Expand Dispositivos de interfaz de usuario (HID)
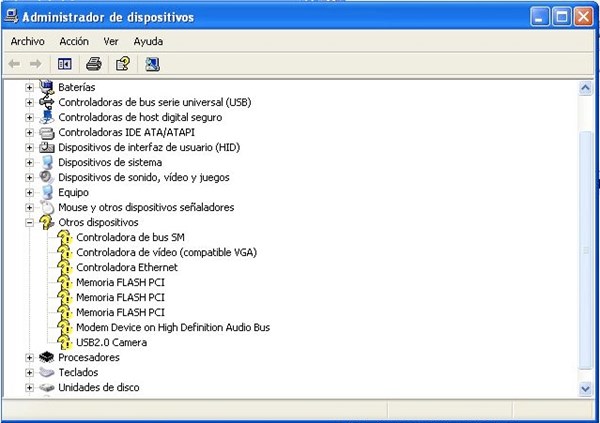600x423 pixels. (29, 147)
